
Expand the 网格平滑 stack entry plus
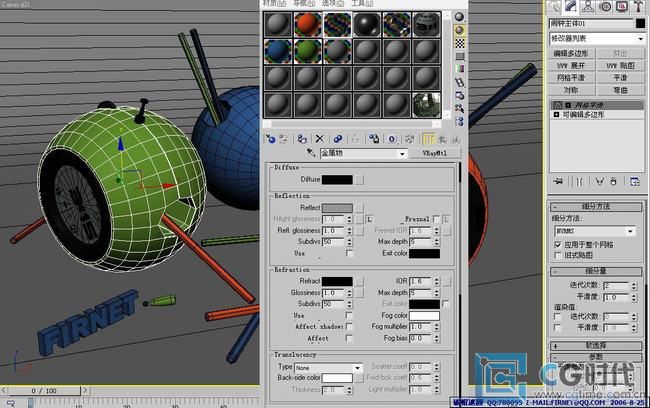(x=568, y=105)
